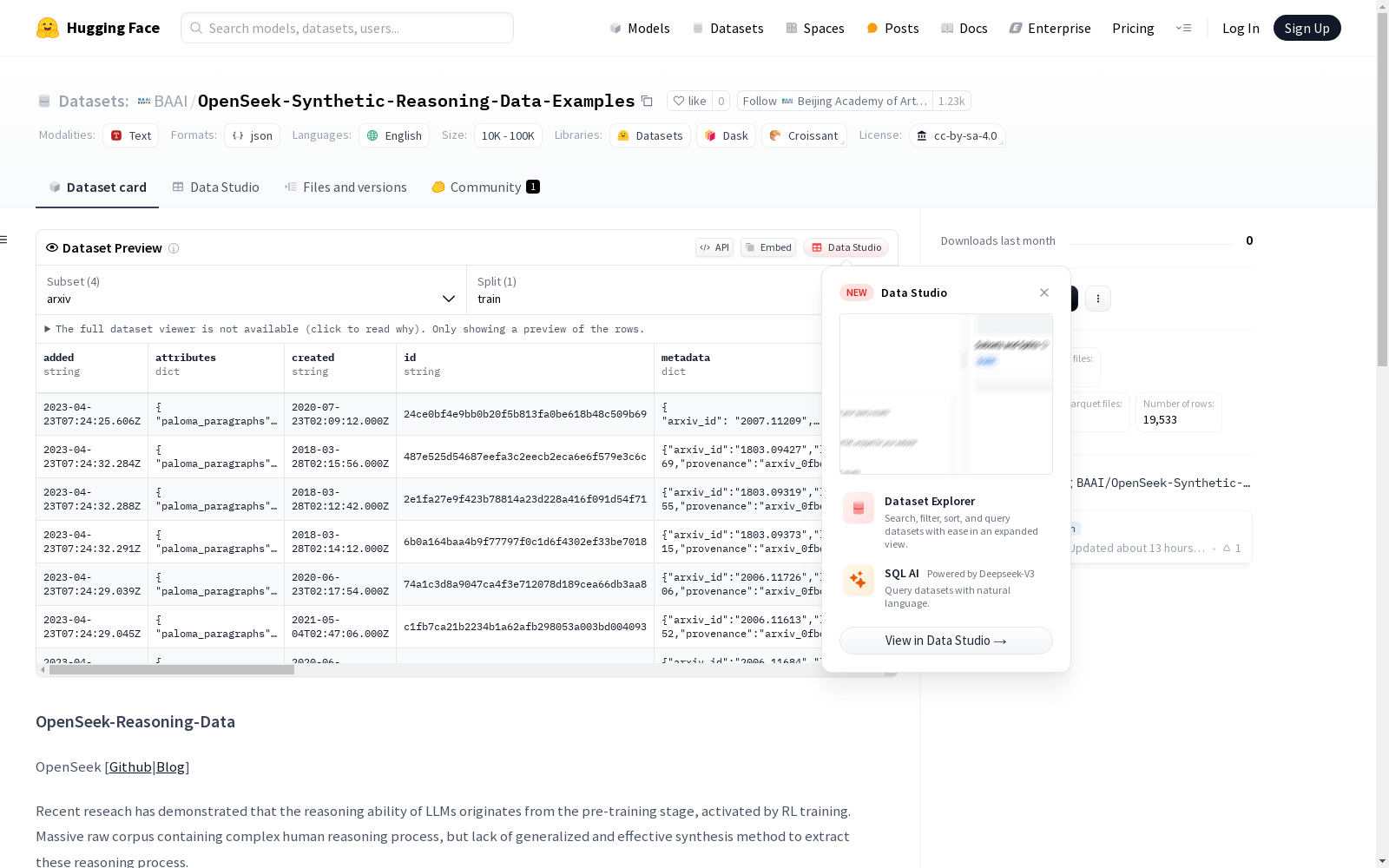Click the Log In link
Viewport: 1389px width, 868px height.
[x=1241, y=28]
